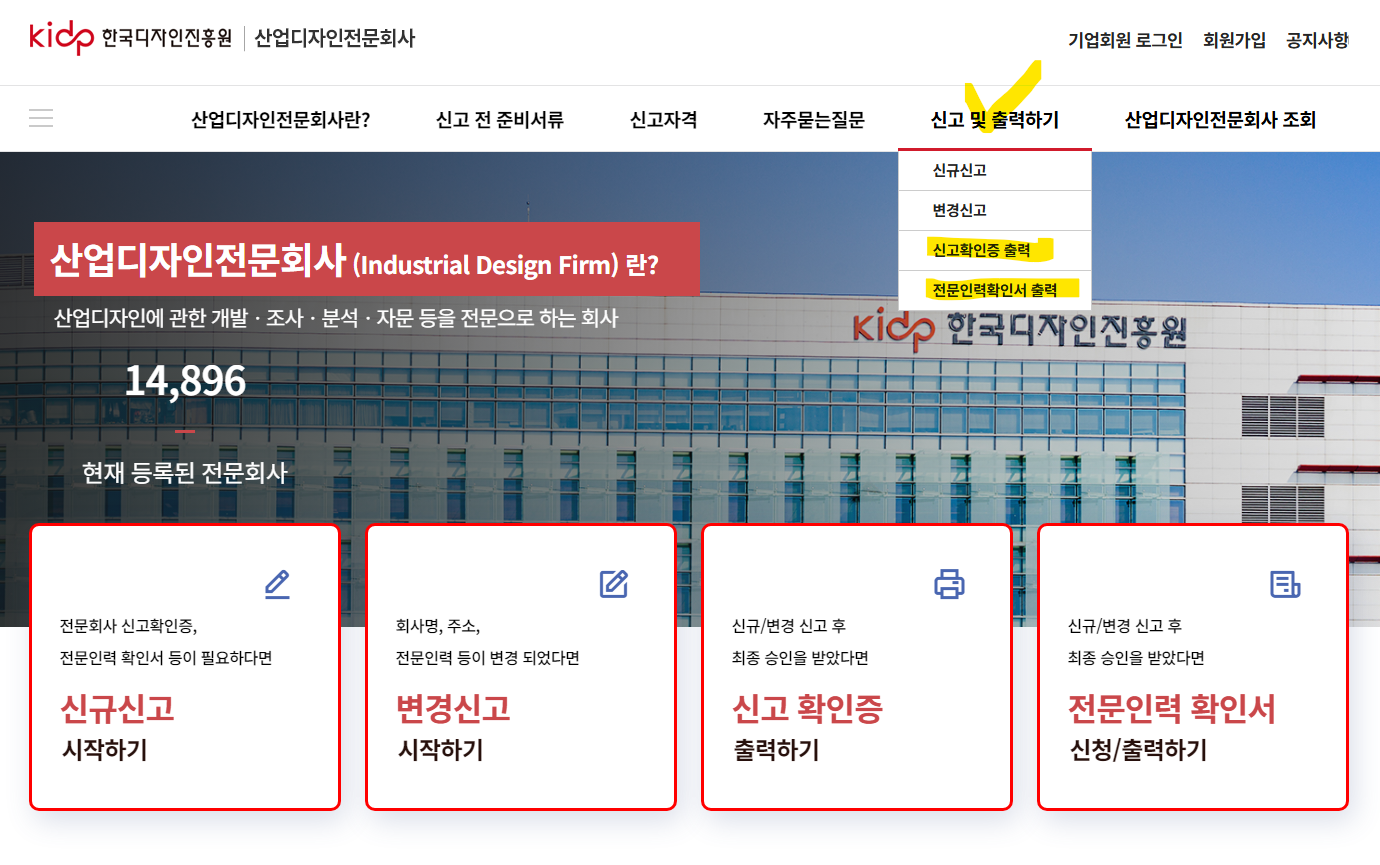Open 산업디자인전문회사란? menu
This screenshot has width=1380, height=865.
tap(281, 120)
